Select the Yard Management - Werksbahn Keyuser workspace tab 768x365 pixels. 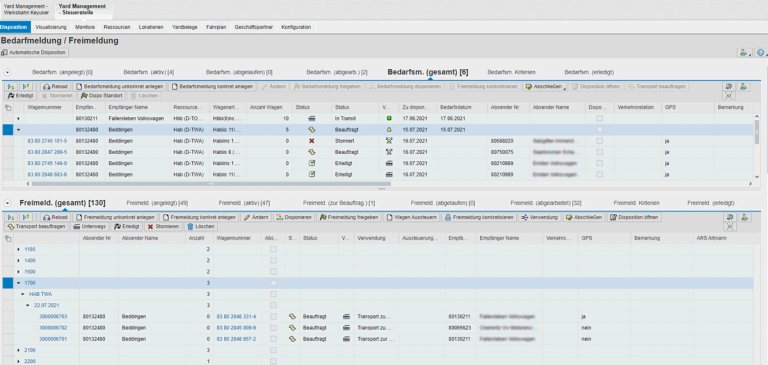pos(26,9)
